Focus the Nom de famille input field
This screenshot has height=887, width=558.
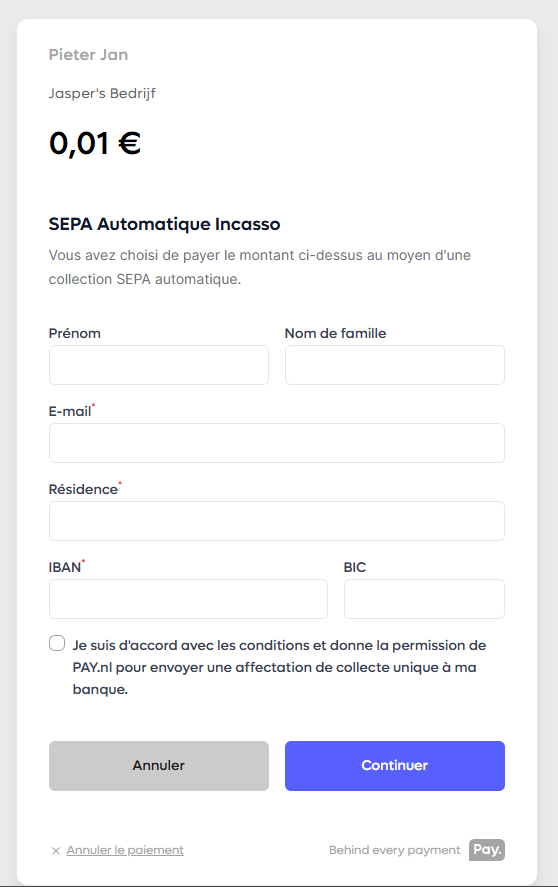pos(395,365)
